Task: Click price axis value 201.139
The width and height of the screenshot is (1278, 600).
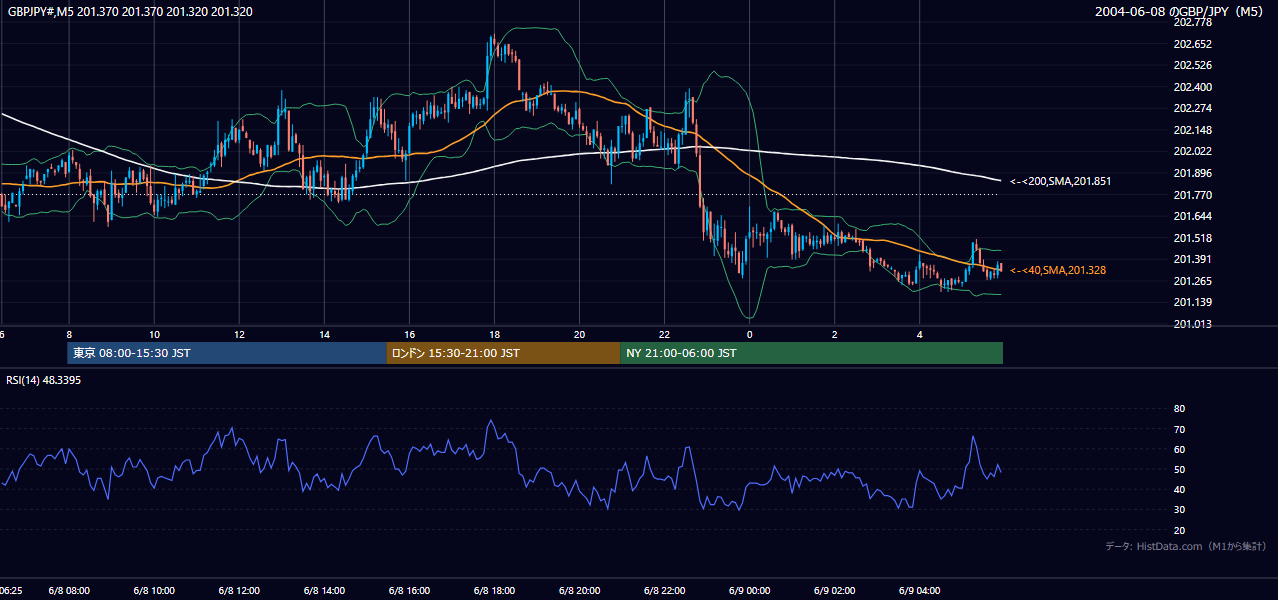Action: click(1192, 302)
